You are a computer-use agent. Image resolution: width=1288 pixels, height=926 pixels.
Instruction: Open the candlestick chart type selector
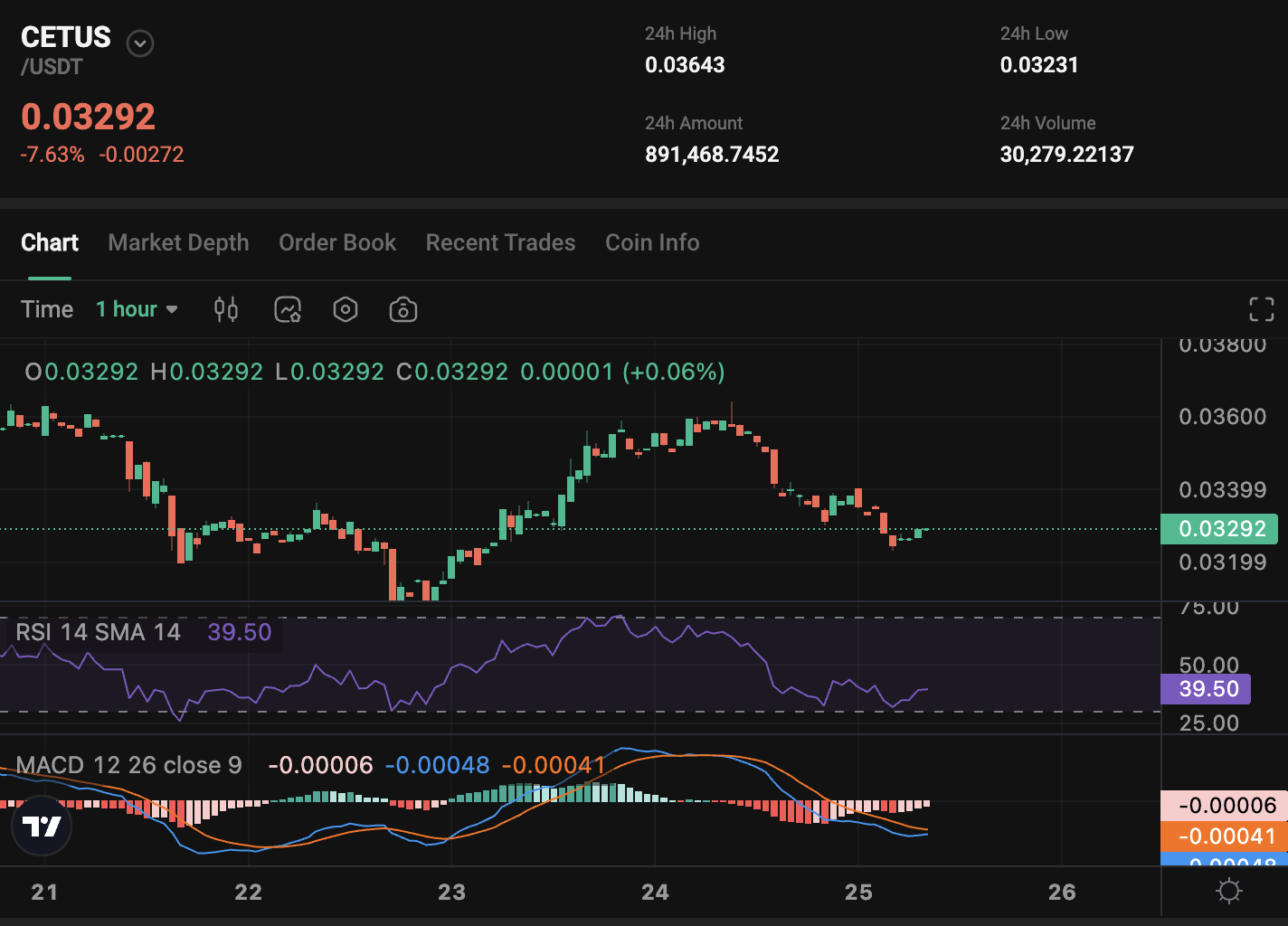pos(226,309)
